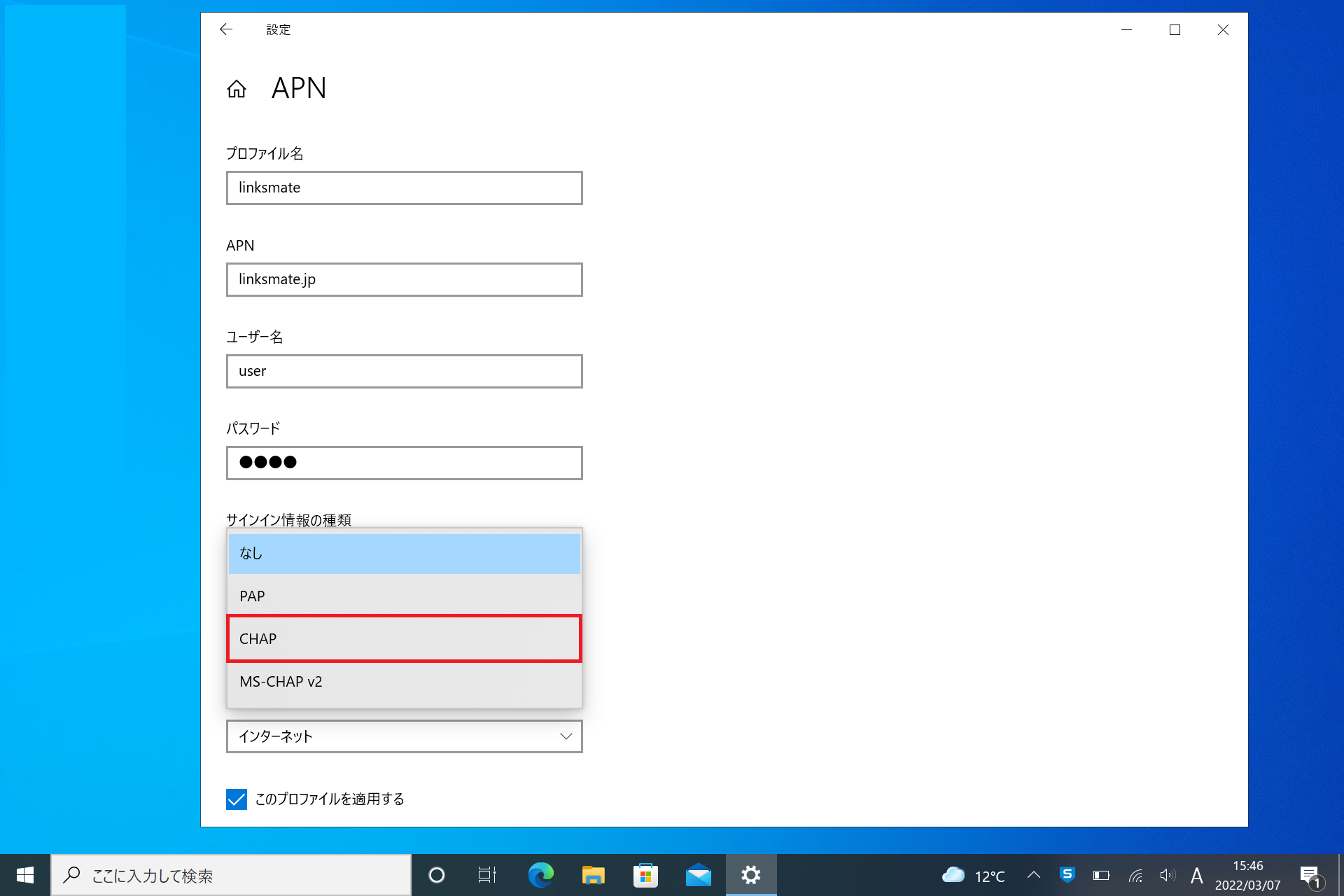Screen dimensions: 1344x896
Task: Show hidden tray icons chevron
Action: 1033,875
